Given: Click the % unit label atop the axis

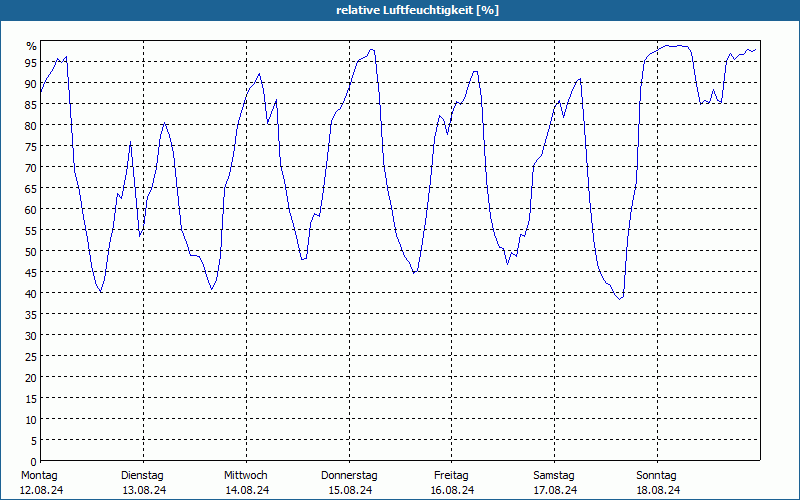Looking at the screenshot, I should (32, 46).
